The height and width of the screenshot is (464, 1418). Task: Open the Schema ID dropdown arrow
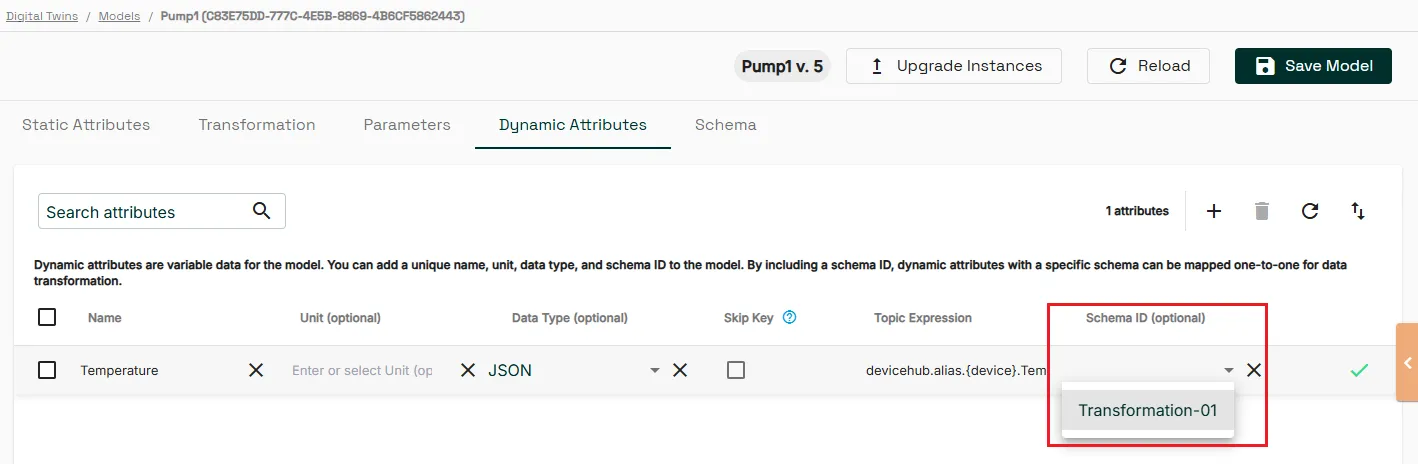pos(1228,370)
